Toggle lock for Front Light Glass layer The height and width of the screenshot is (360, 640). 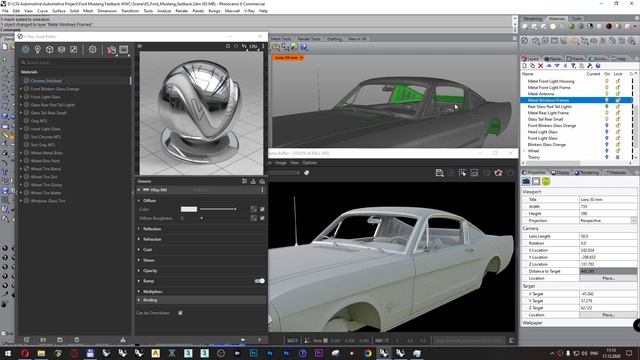click(618, 138)
